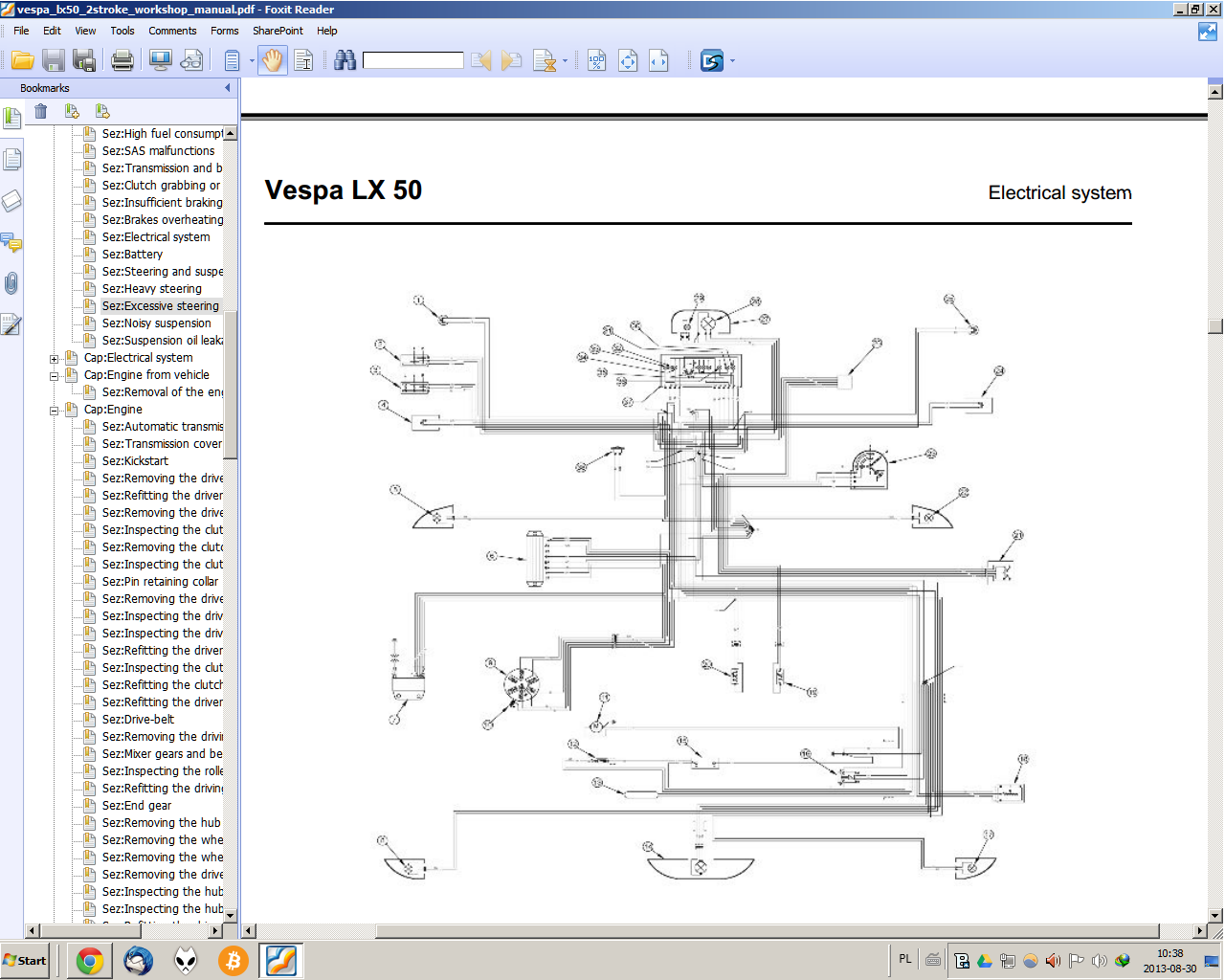Click the page layout toolbar icon
This screenshot has height=980, width=1225.
coord(232,61)
